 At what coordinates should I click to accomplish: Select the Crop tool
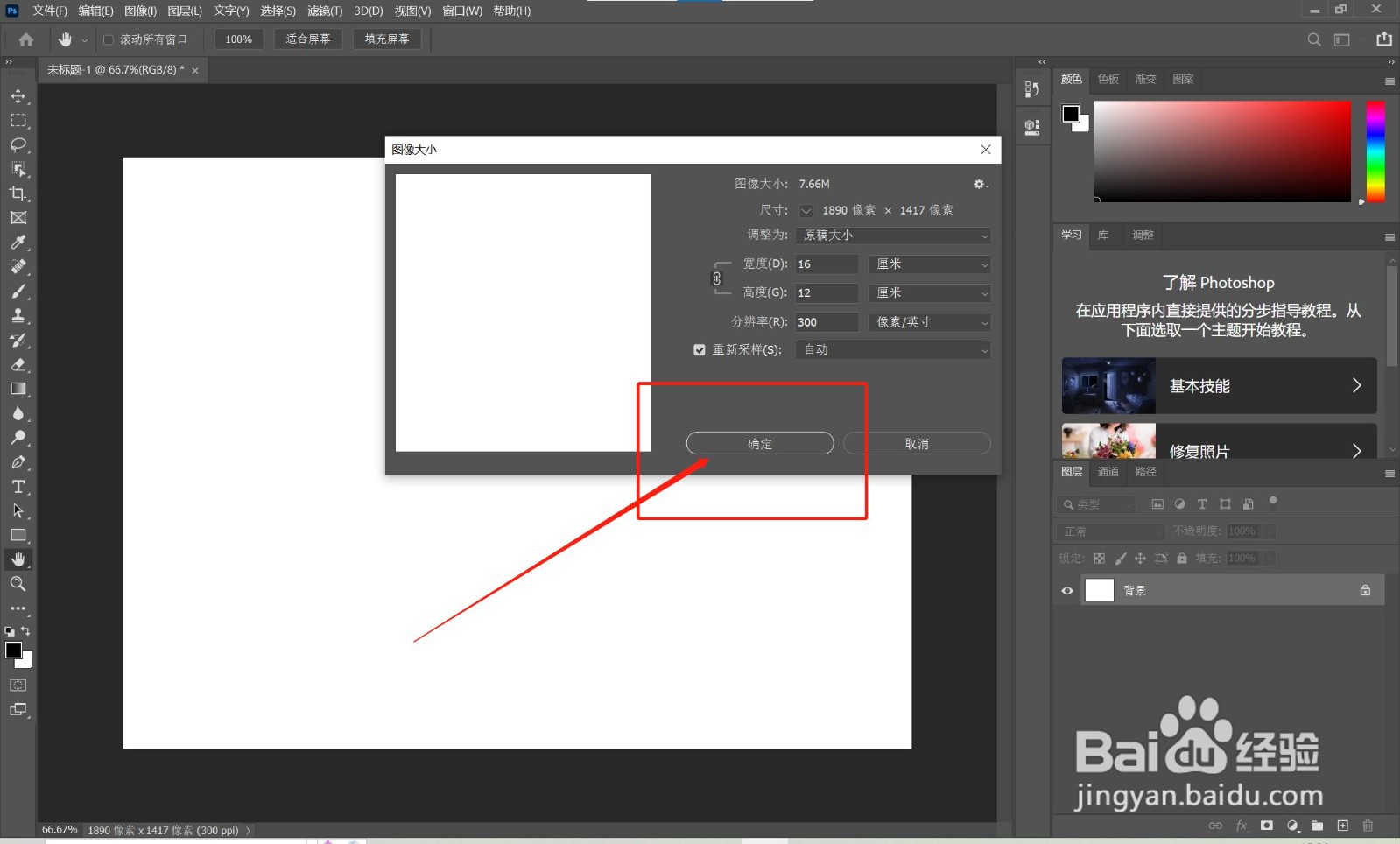pos(18,193)
